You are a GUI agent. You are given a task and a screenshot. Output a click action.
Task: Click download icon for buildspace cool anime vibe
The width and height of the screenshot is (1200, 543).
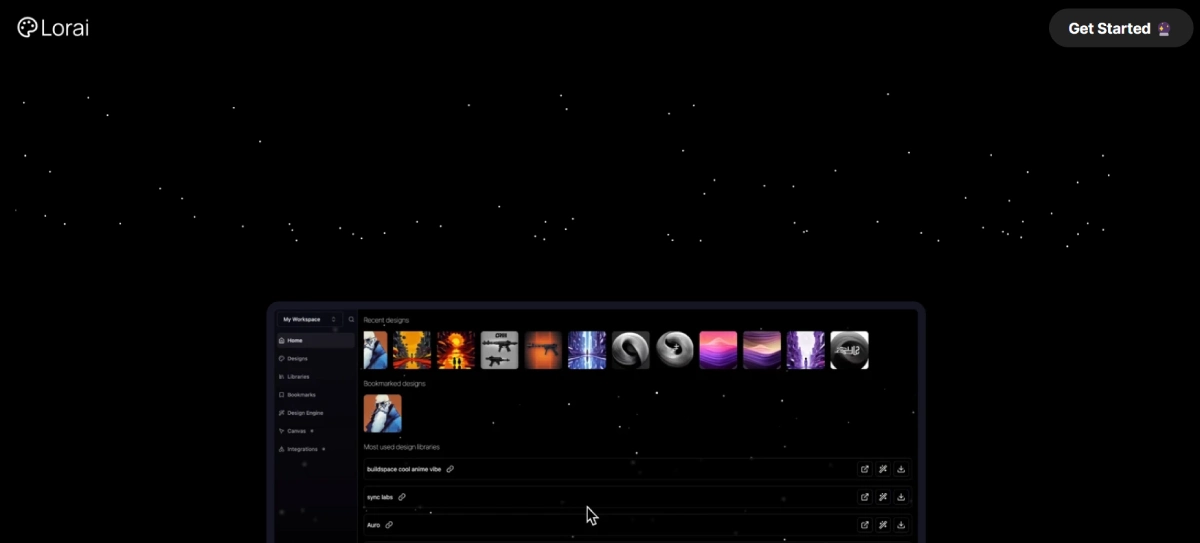point(901,469)
